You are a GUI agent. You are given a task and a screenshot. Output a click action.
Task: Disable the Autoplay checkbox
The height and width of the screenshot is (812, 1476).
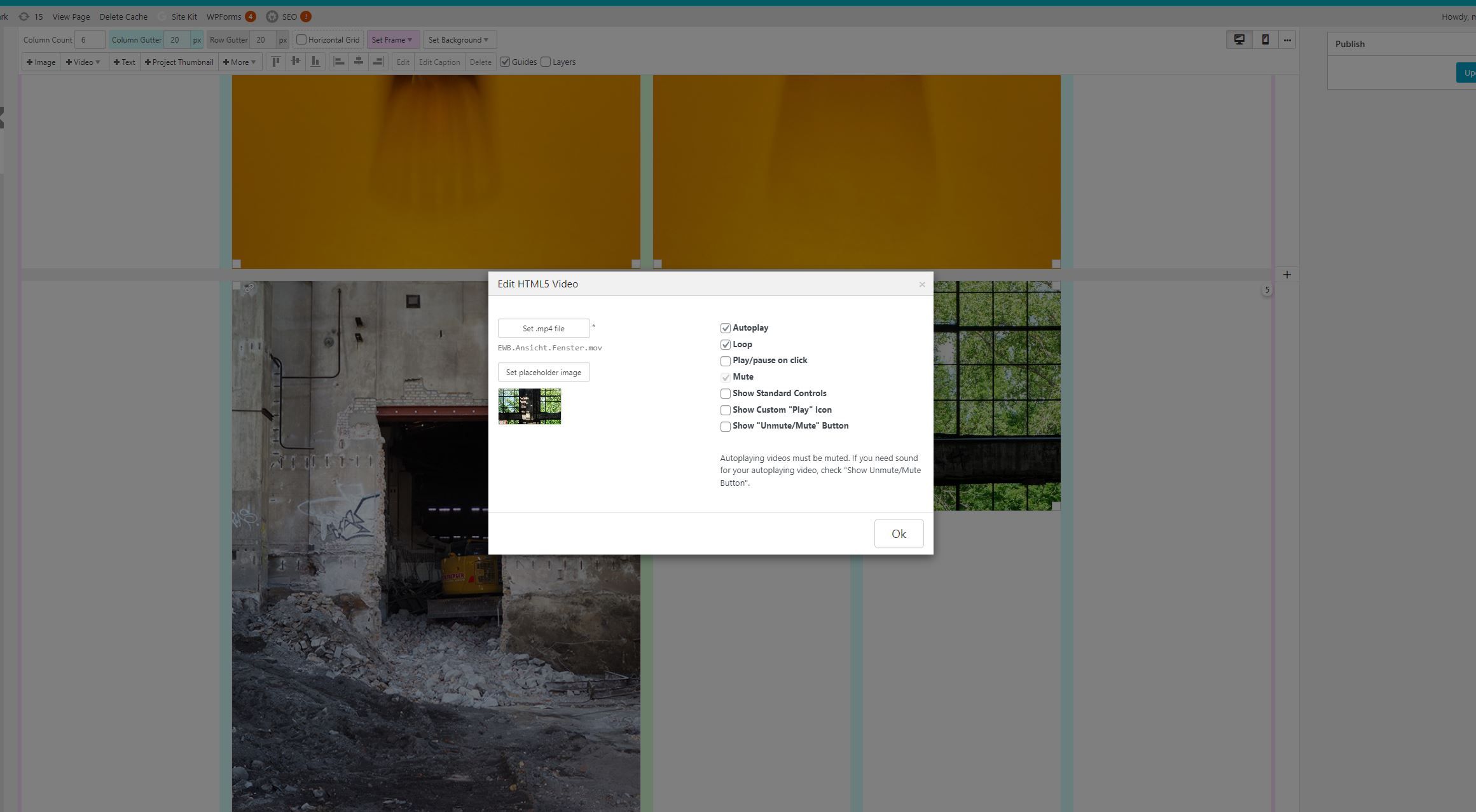725,328
